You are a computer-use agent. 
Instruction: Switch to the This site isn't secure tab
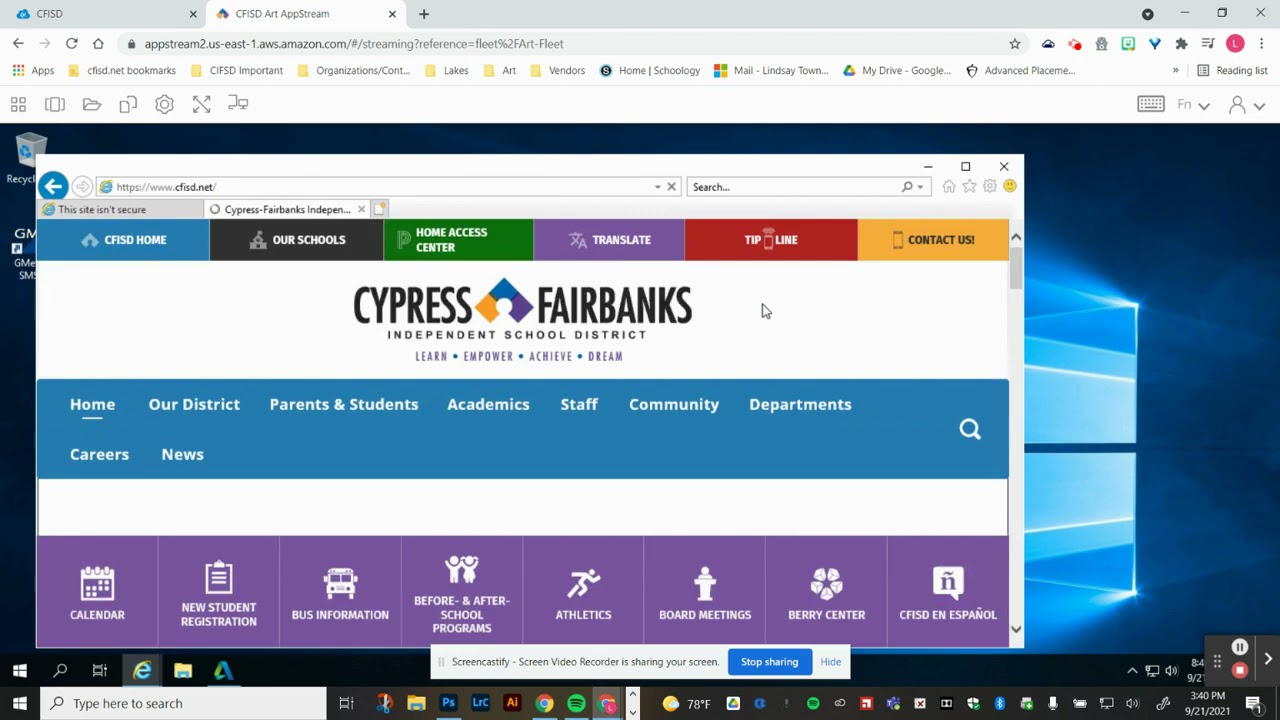coord(120,209)
